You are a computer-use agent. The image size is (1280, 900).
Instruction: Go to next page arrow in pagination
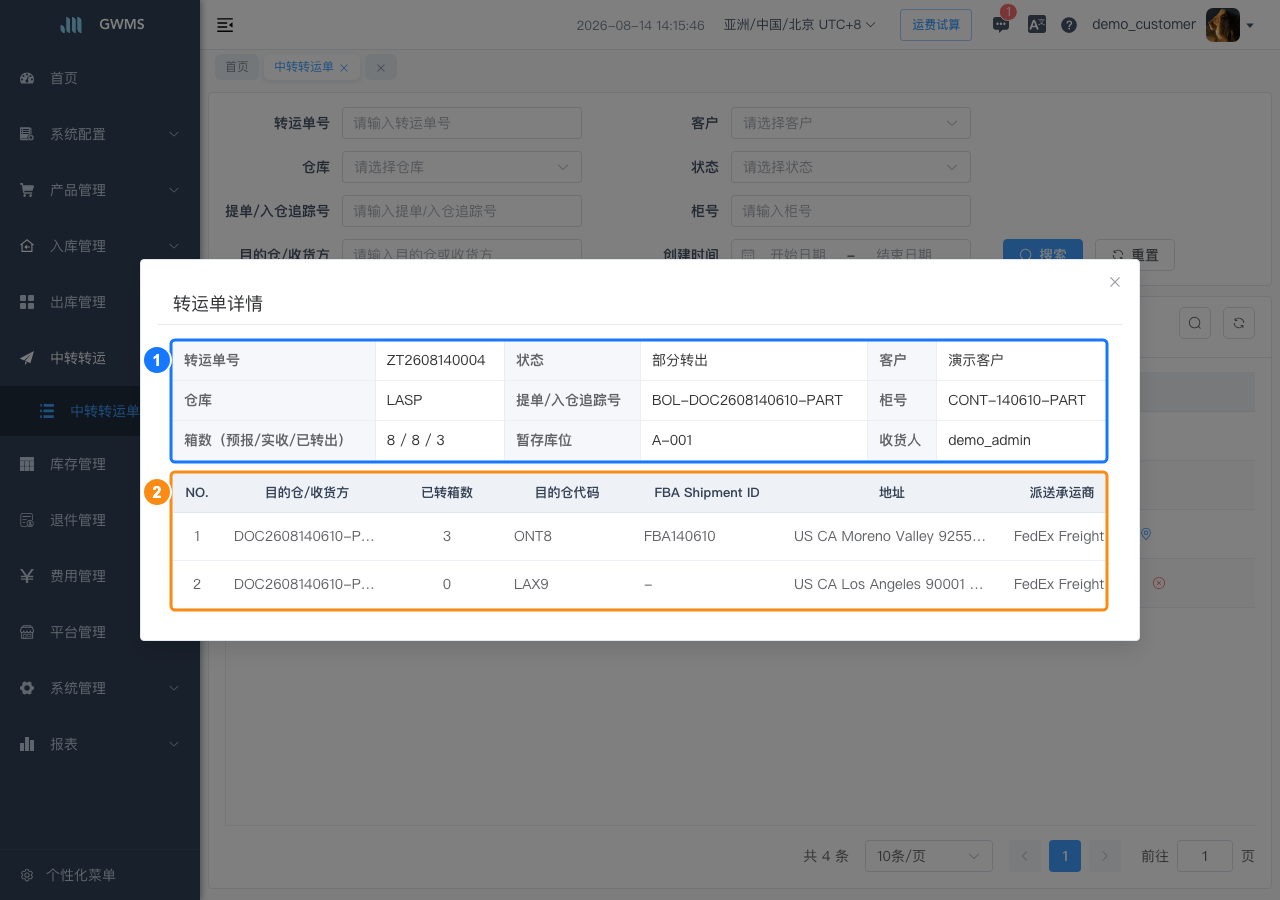click(x=1105, y=856)
